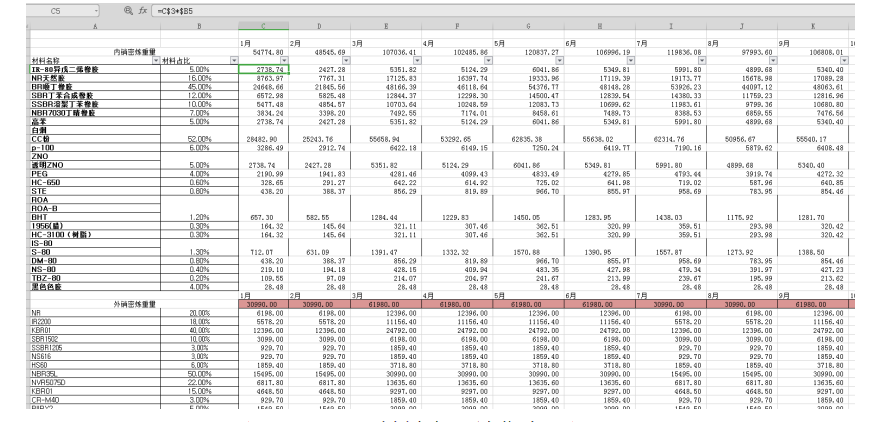Click the DM-80 material cell
This screenshot has width=889, height=422.
pos(95,261)
